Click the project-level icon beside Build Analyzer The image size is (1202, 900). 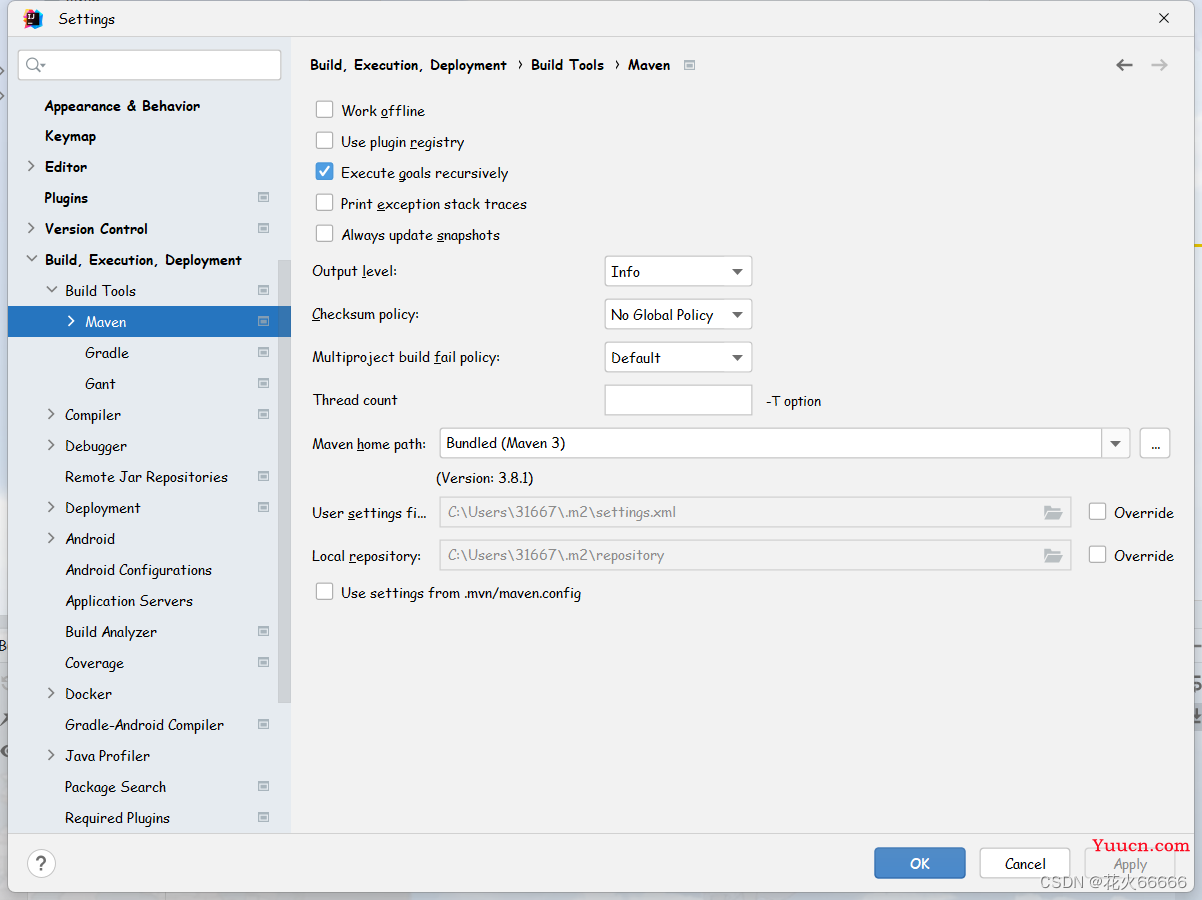[x=263, y=632]
